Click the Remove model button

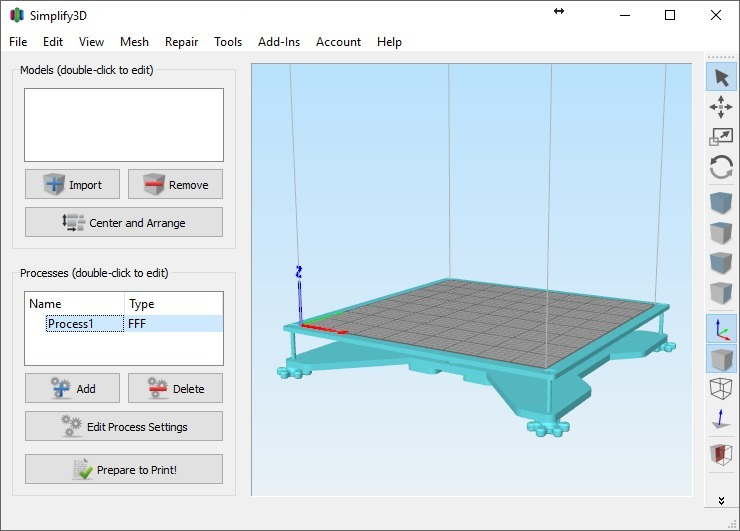pos(175,184)
